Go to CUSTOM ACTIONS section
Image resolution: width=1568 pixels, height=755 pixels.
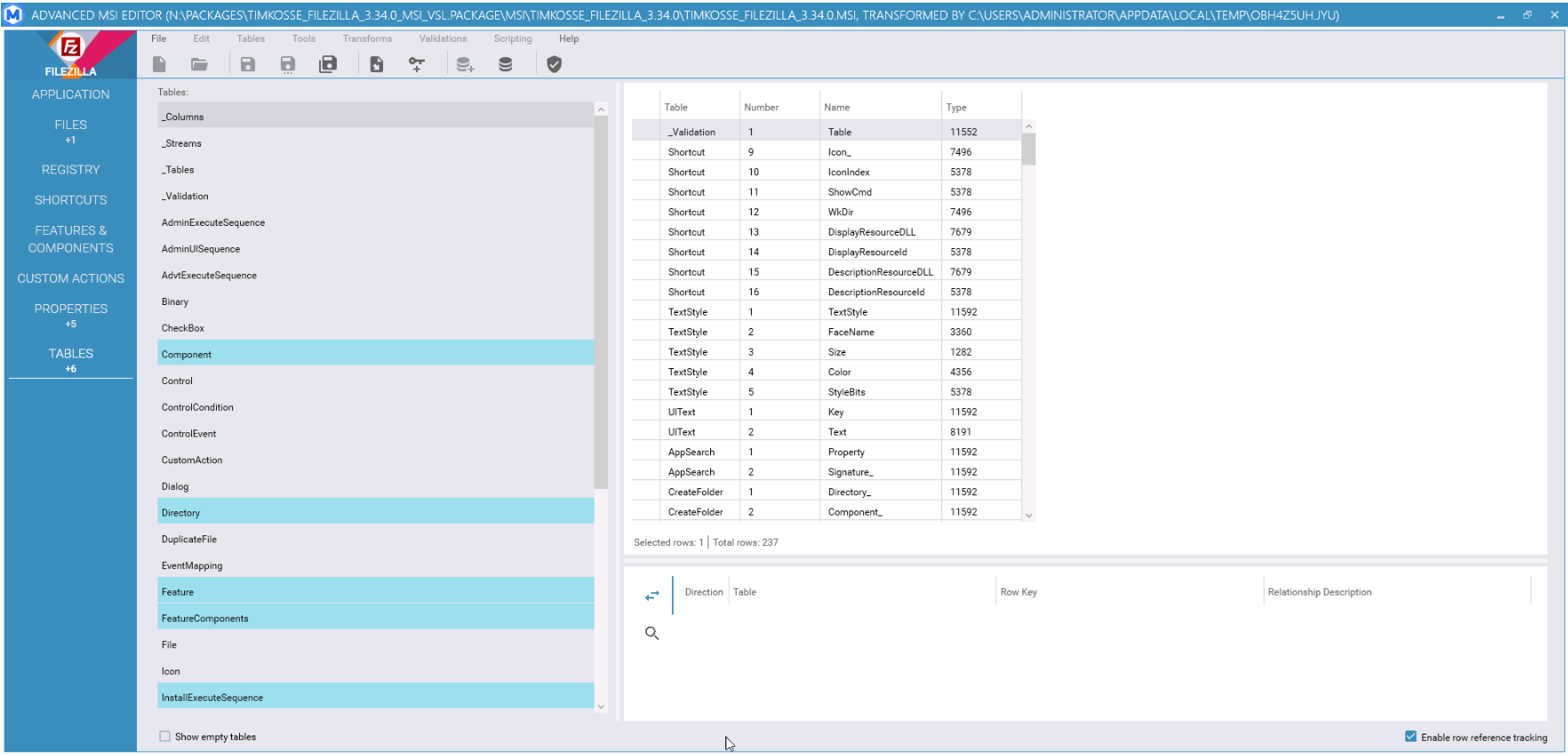click(71, 278)
